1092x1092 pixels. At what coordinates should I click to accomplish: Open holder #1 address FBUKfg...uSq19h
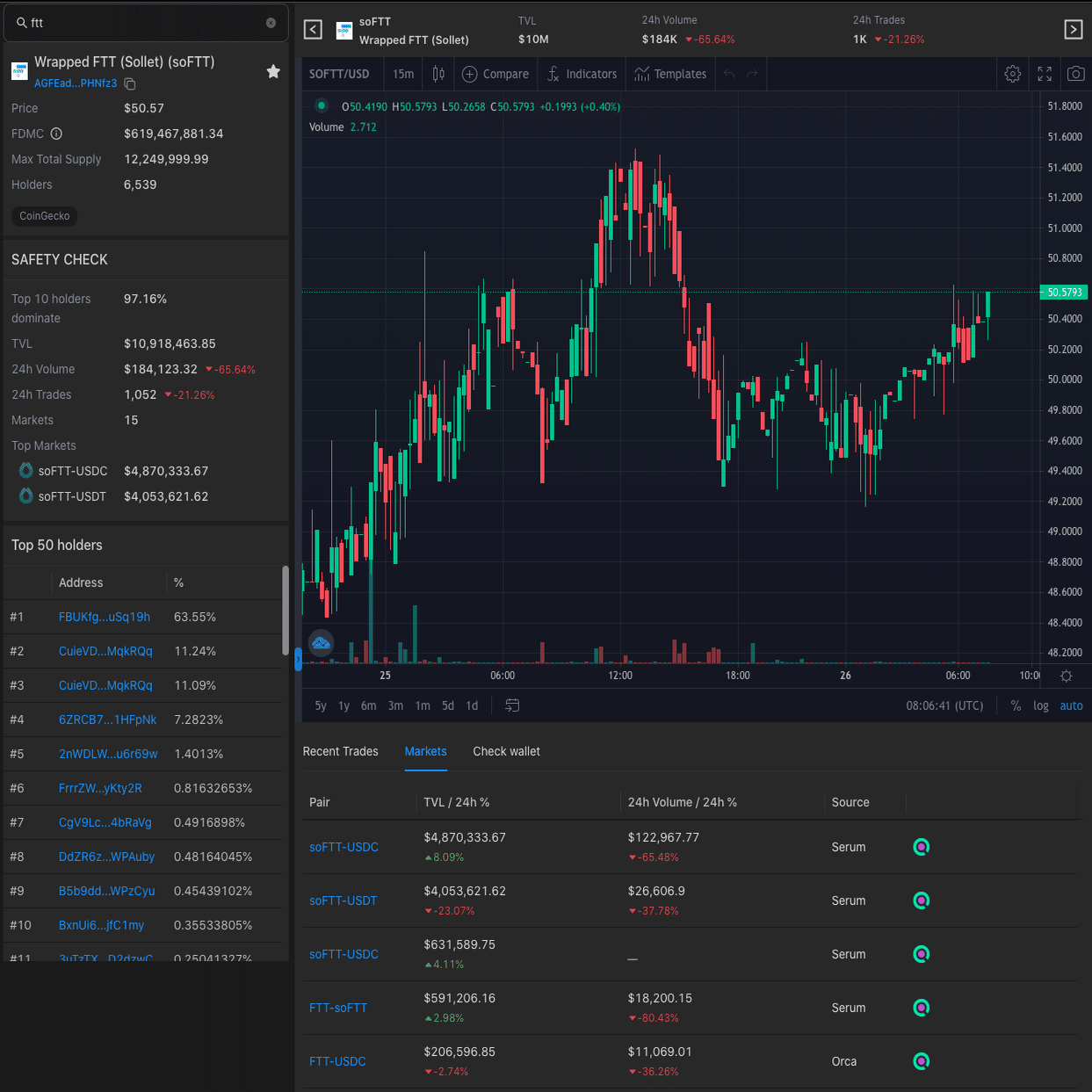click(105, 618)
